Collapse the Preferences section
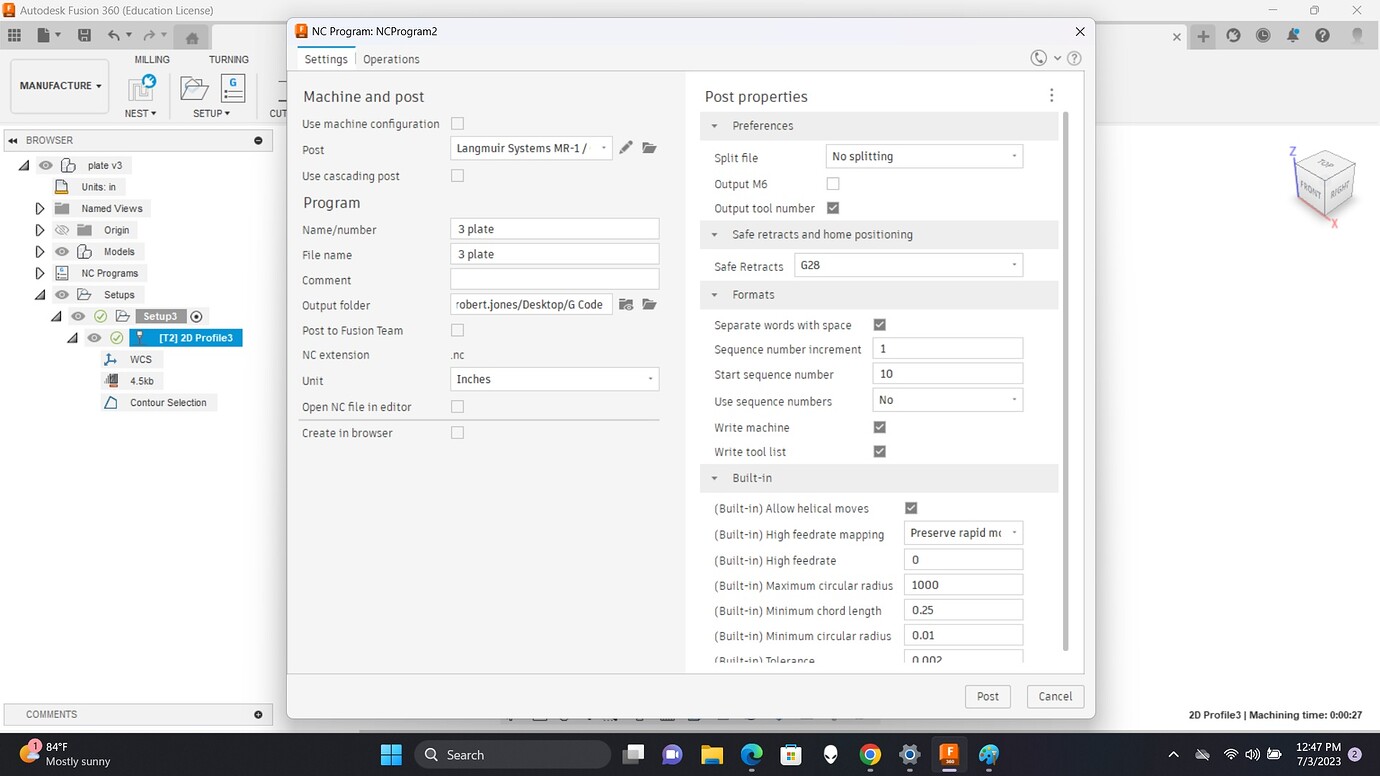Viewport: 1380px width, 776px height. point(715,126)
